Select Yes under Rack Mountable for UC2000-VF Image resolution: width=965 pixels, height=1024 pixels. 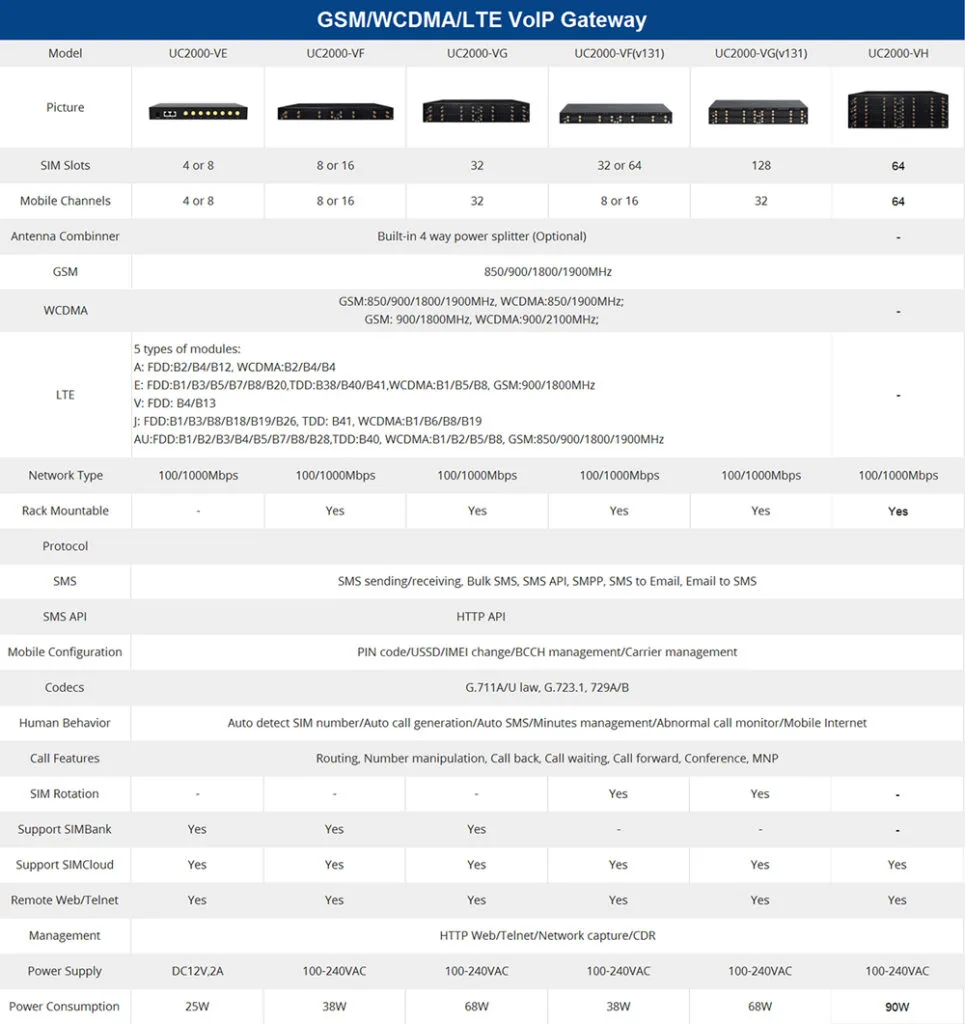(x=334, y=510)
